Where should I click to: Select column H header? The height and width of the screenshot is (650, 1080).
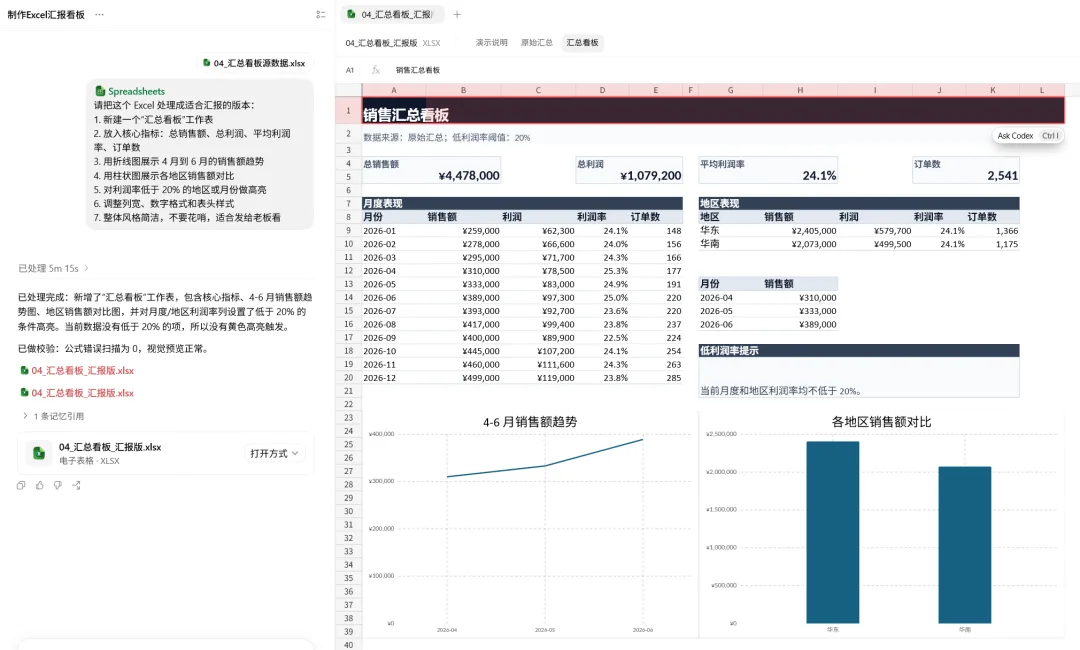(800, 90)
